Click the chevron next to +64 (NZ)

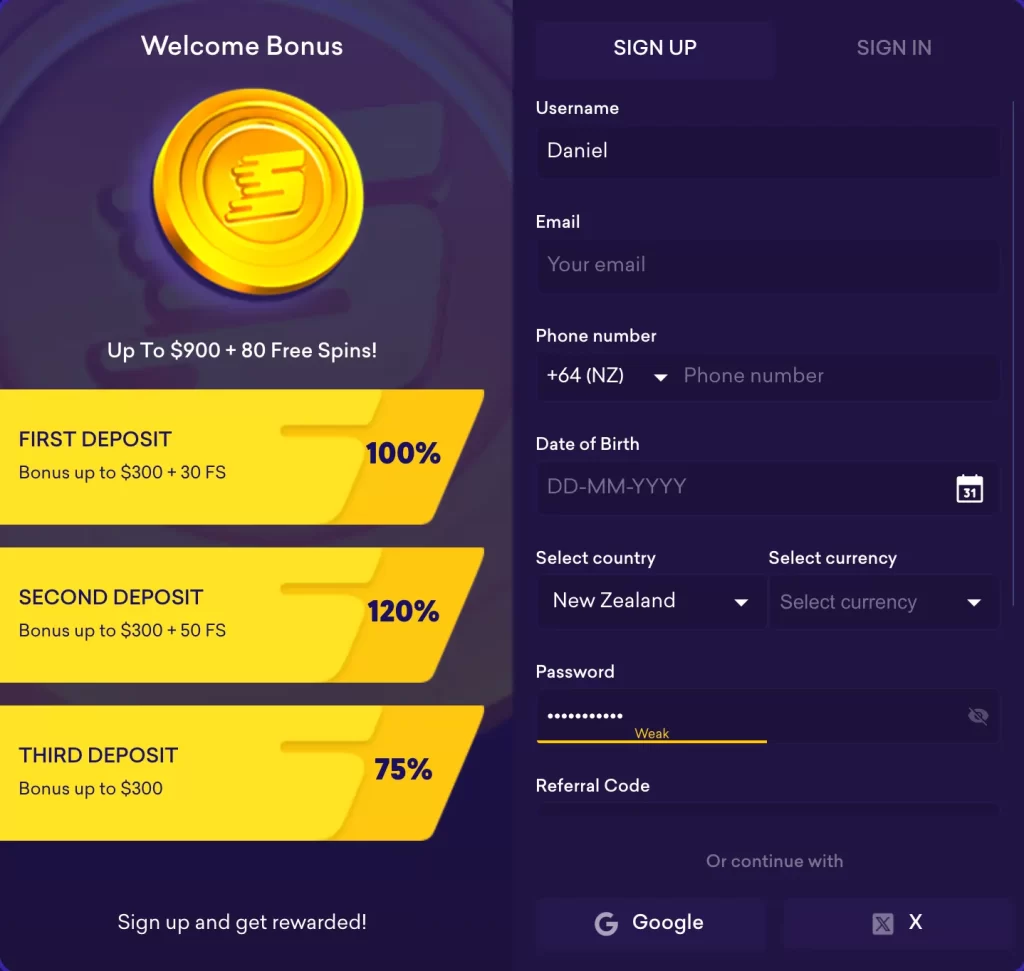pos(660,378)
